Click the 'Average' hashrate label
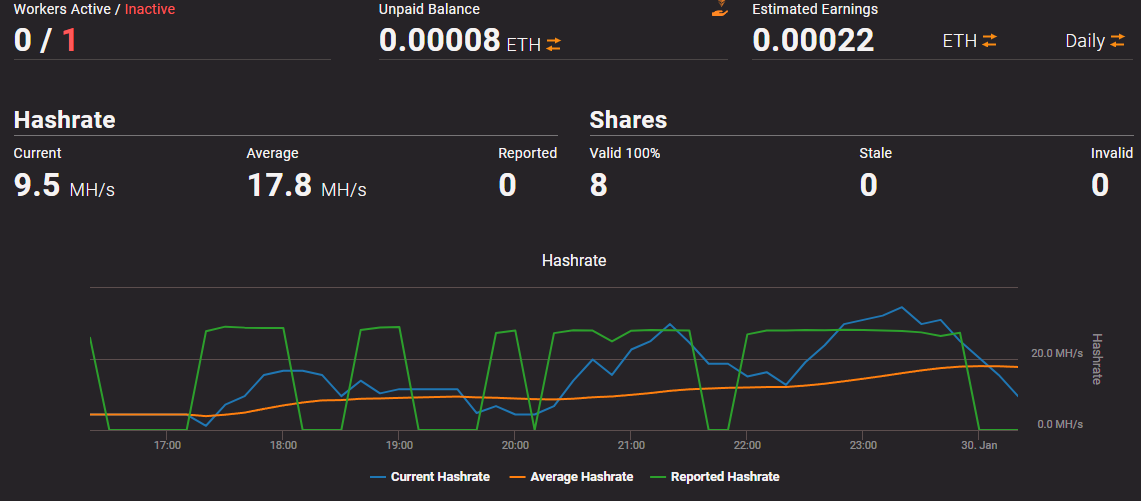This screenshot has height=501, width=1141. (x=273, y=153)
